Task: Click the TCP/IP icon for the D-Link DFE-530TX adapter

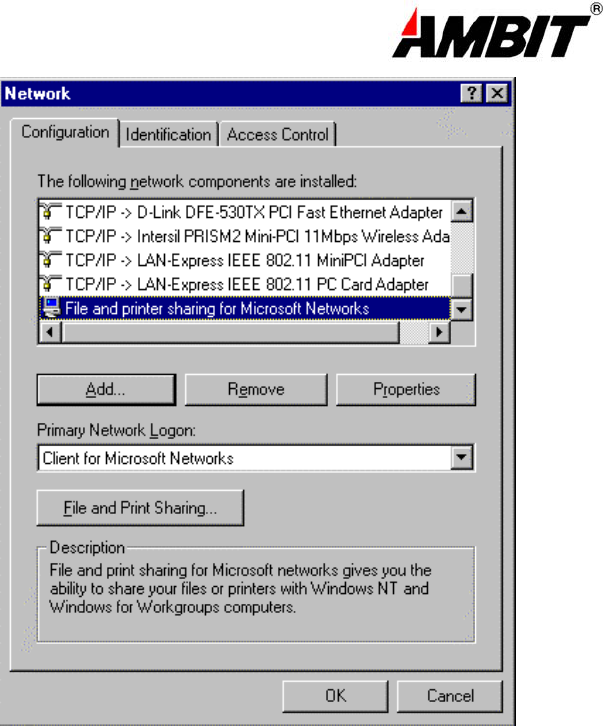Action: [x=50, y=212]
